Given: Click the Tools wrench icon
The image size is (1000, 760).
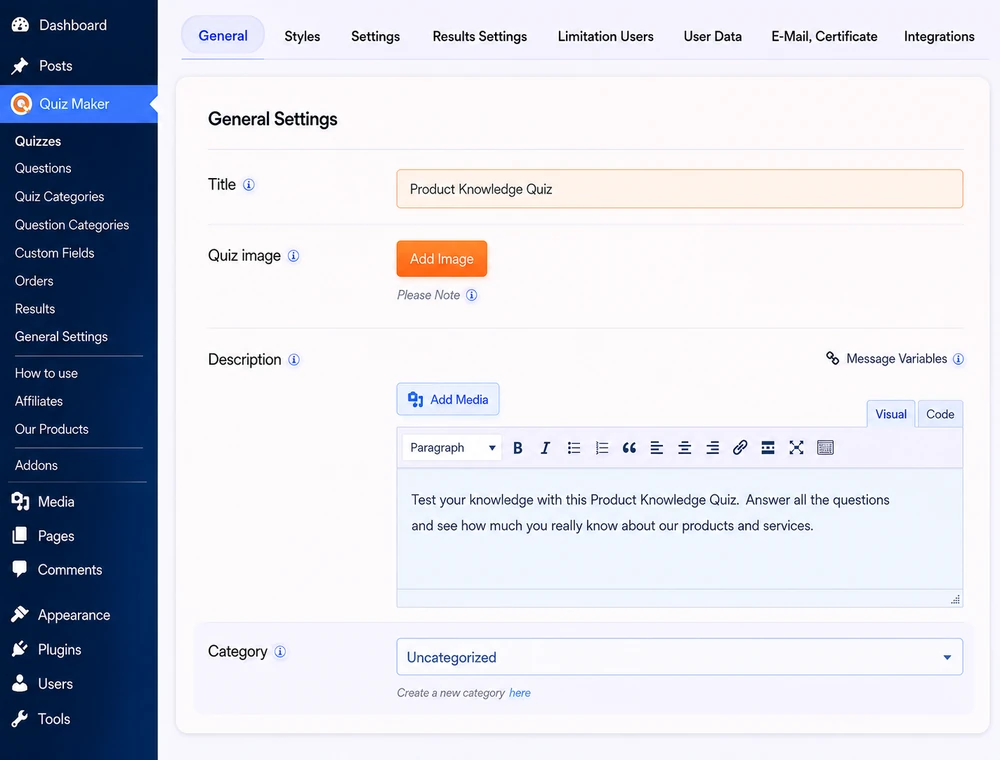Looking at the screenshot, I should pos(20,719).
